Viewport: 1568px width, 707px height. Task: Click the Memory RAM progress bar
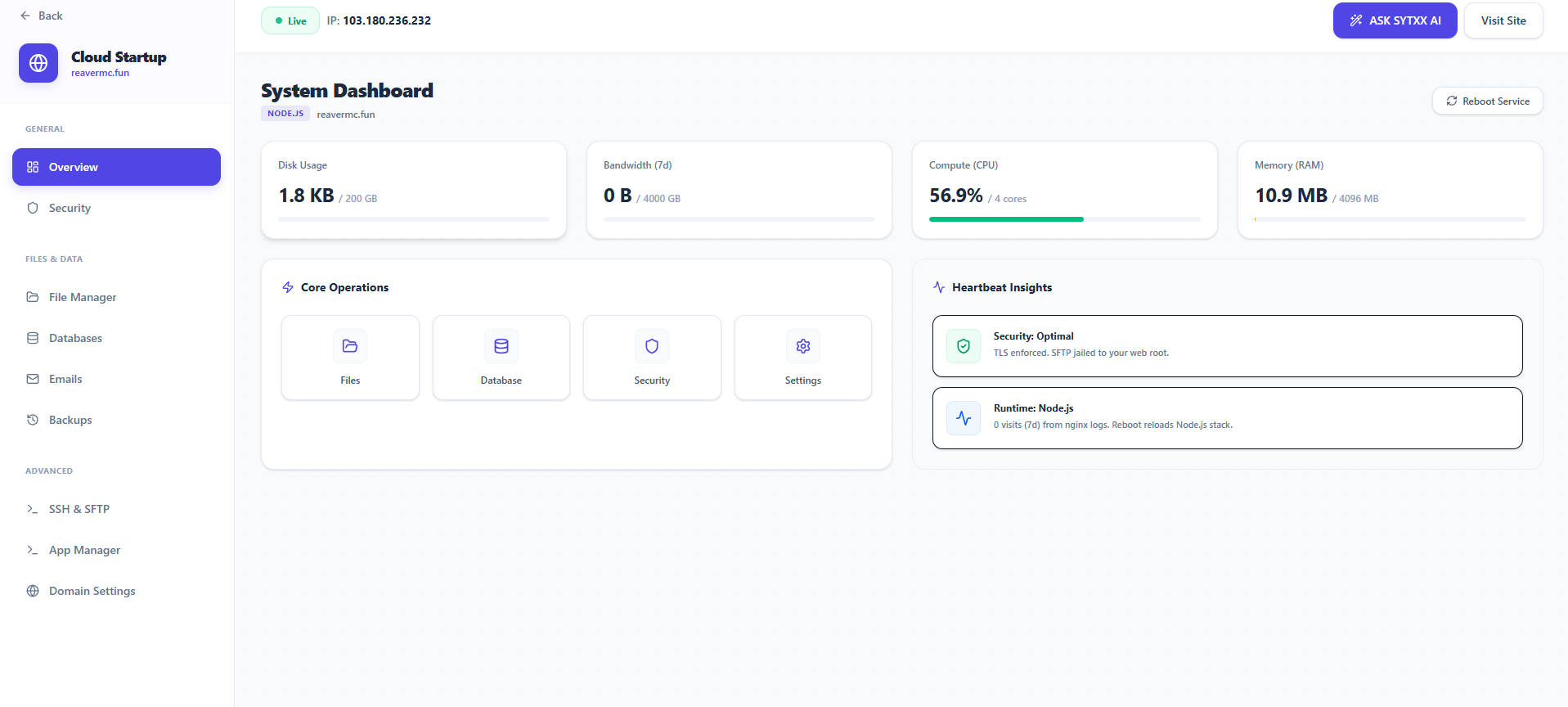pyautogui.click(x=1390, y=219)
